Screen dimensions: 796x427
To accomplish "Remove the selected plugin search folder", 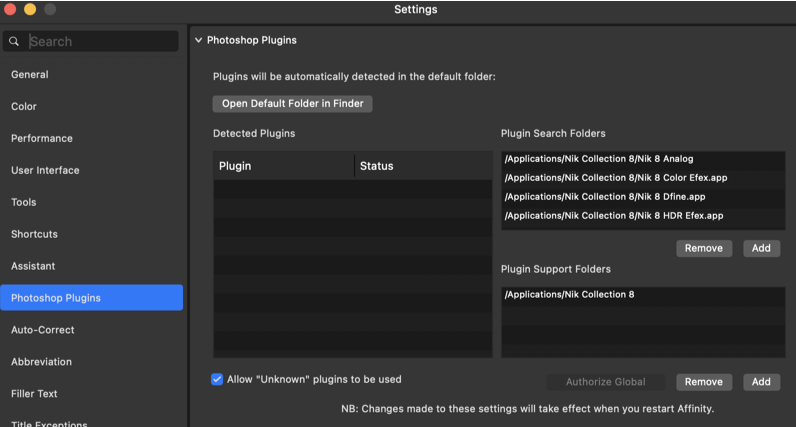I will point(704,248).
